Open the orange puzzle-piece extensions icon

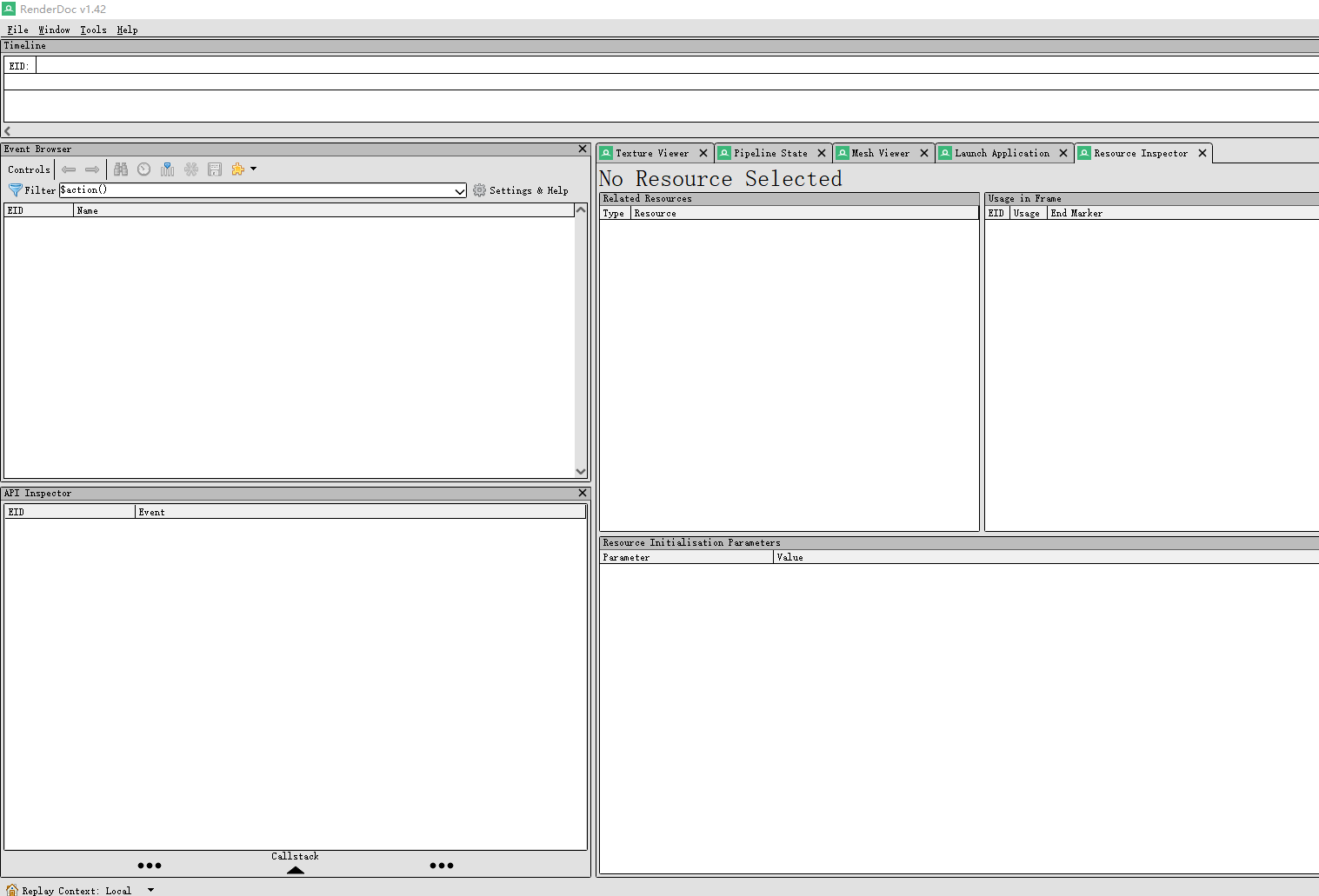pyautogui.click(x=239, y=169)
